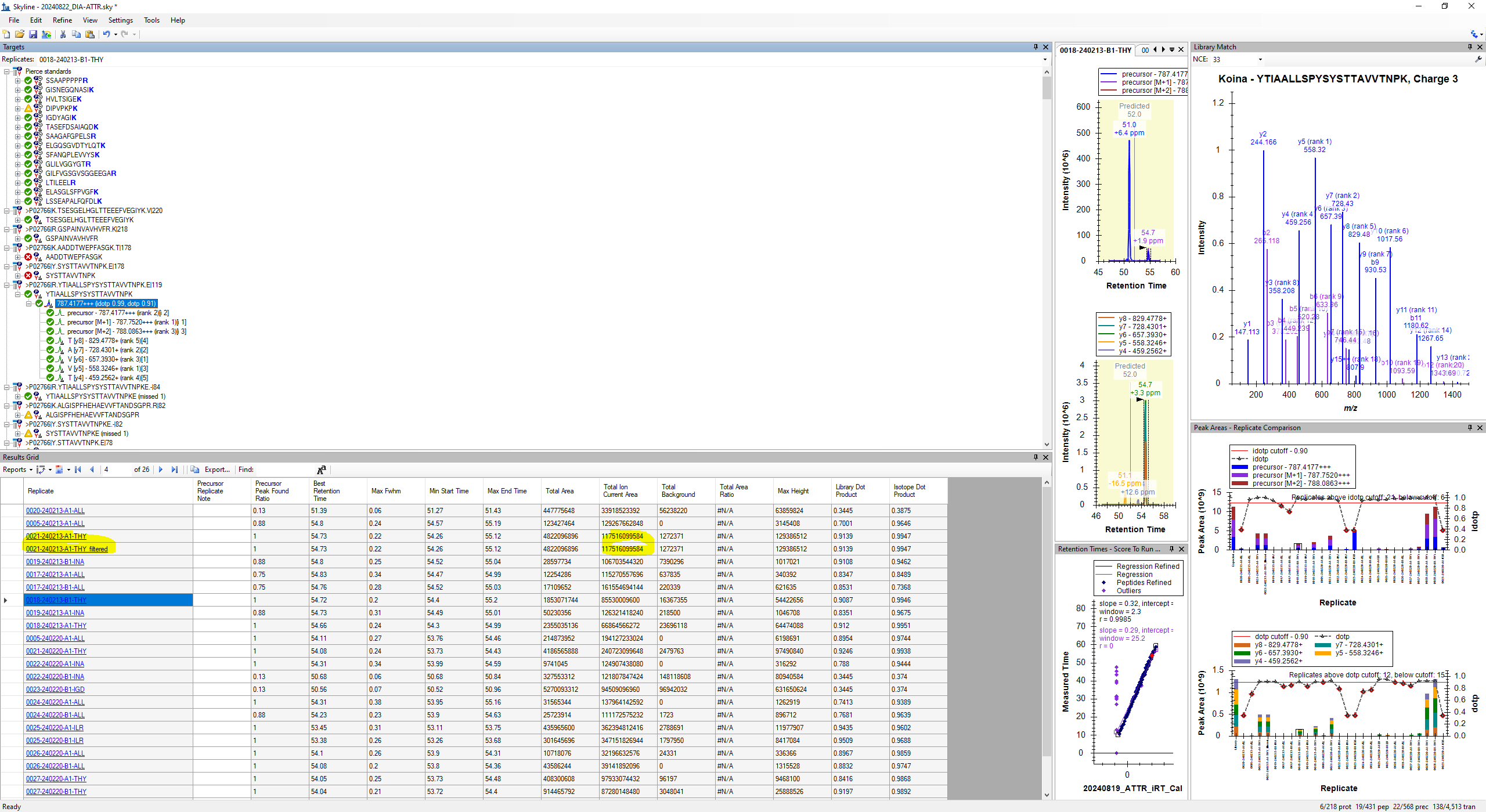This screenshot has height=812, width=1486.
Task: Click the Import results toolbar icon
Action: pos(46,34)
